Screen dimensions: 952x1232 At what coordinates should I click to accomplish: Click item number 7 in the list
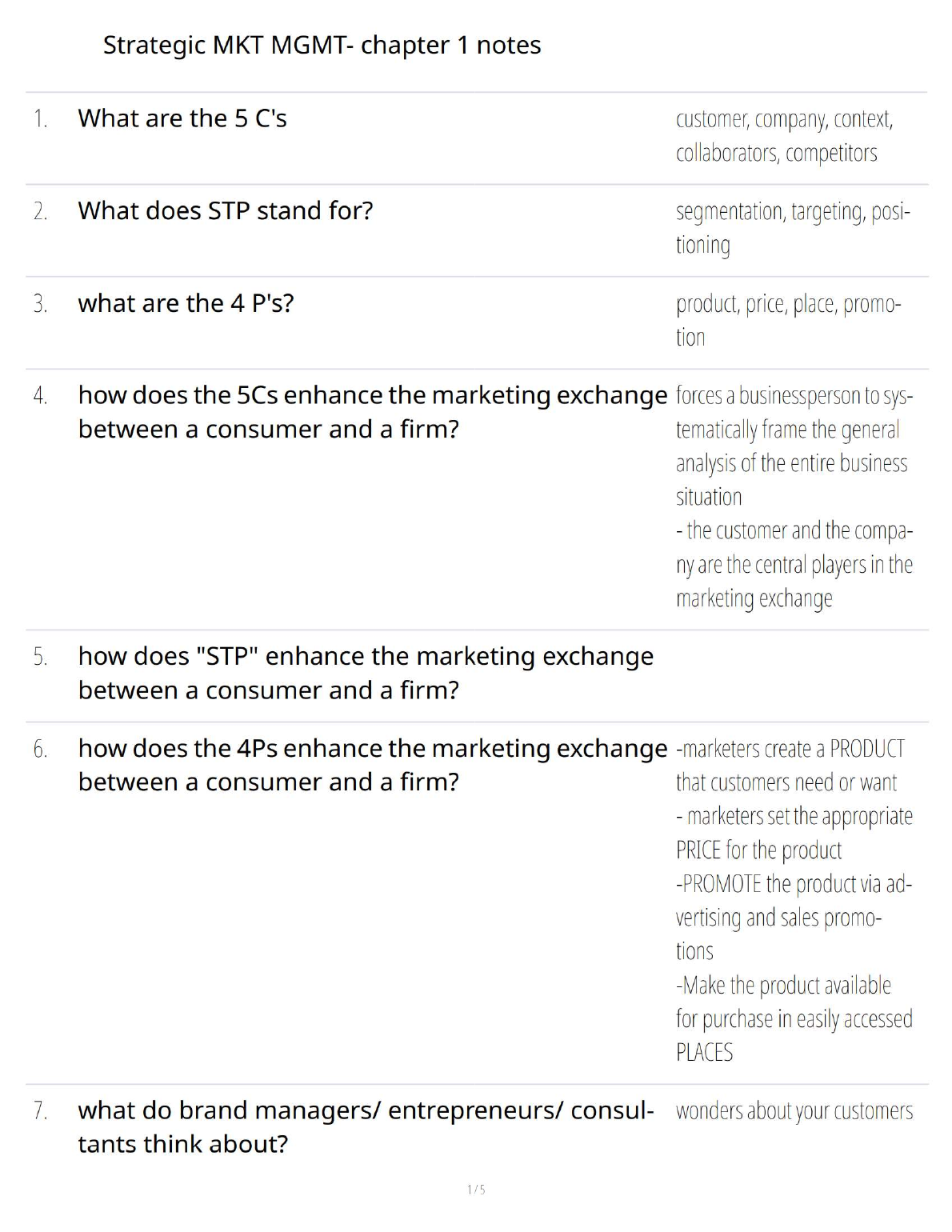pos(40,1110)
